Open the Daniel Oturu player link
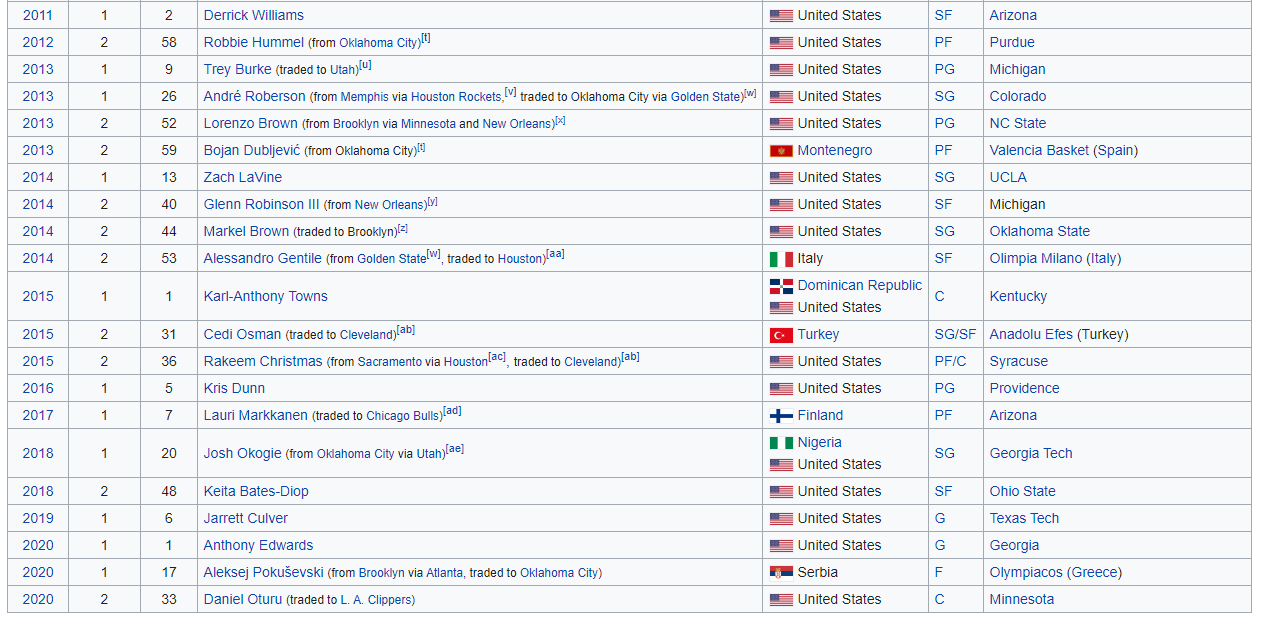 click(x=243, y=599)
